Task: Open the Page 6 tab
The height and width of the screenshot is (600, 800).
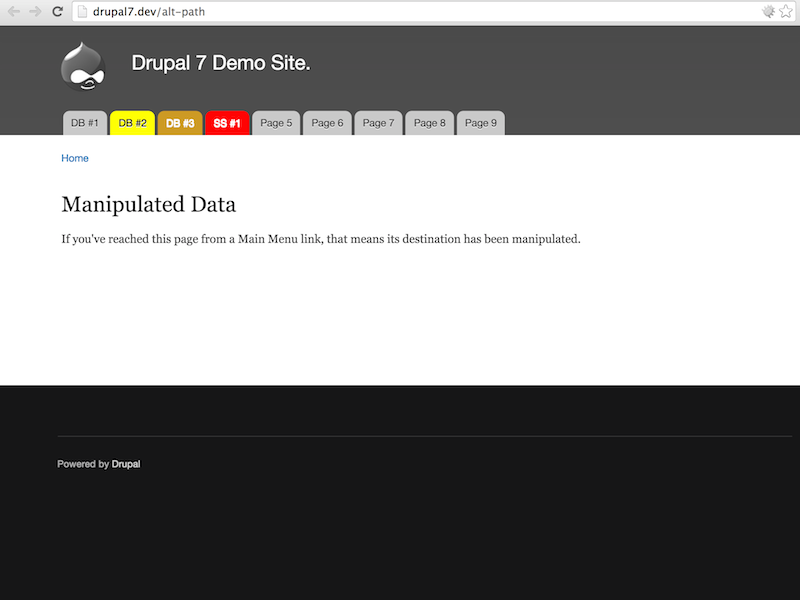Action: 327,122
